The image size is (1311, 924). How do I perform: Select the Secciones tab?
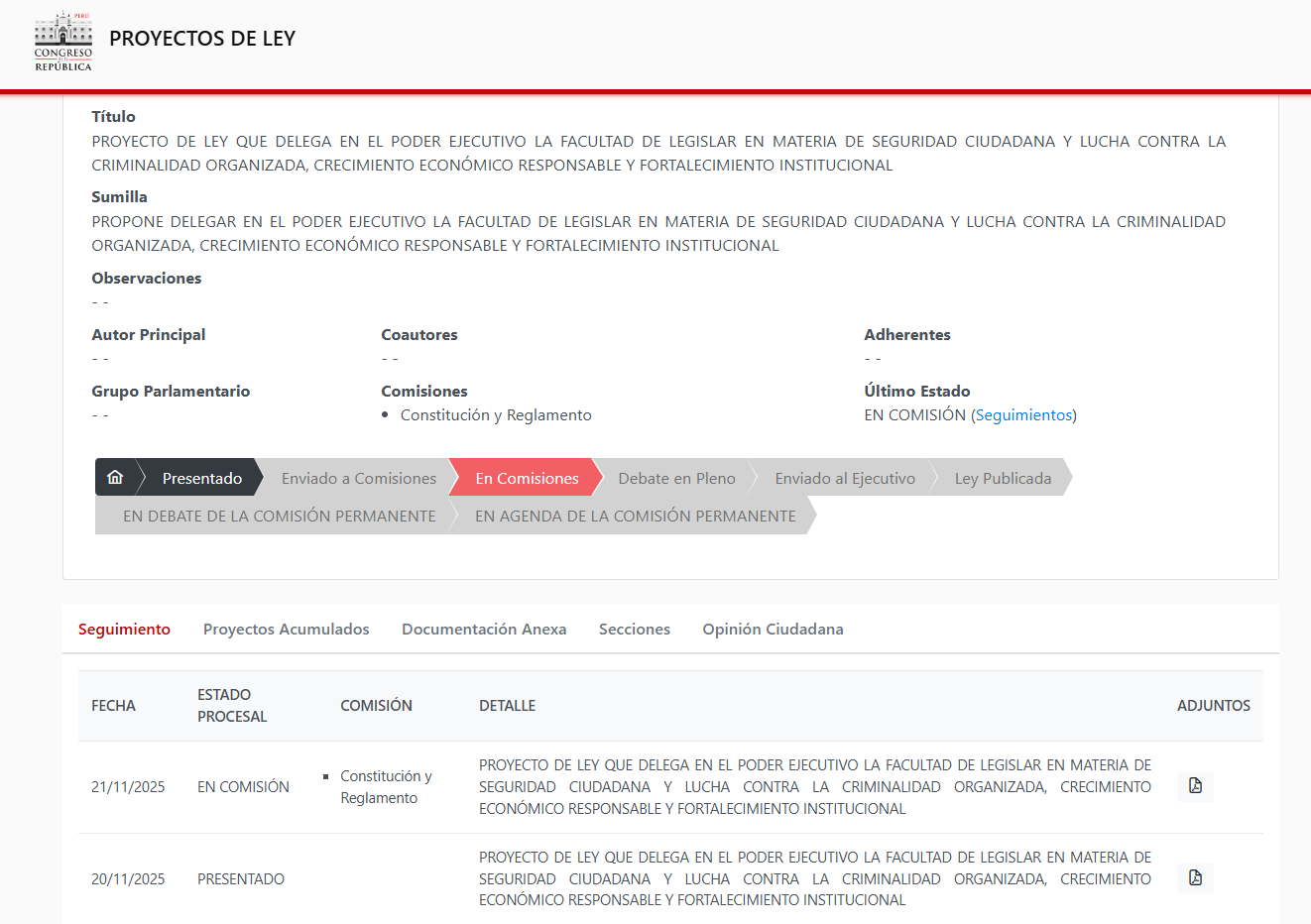click(635, 629)
